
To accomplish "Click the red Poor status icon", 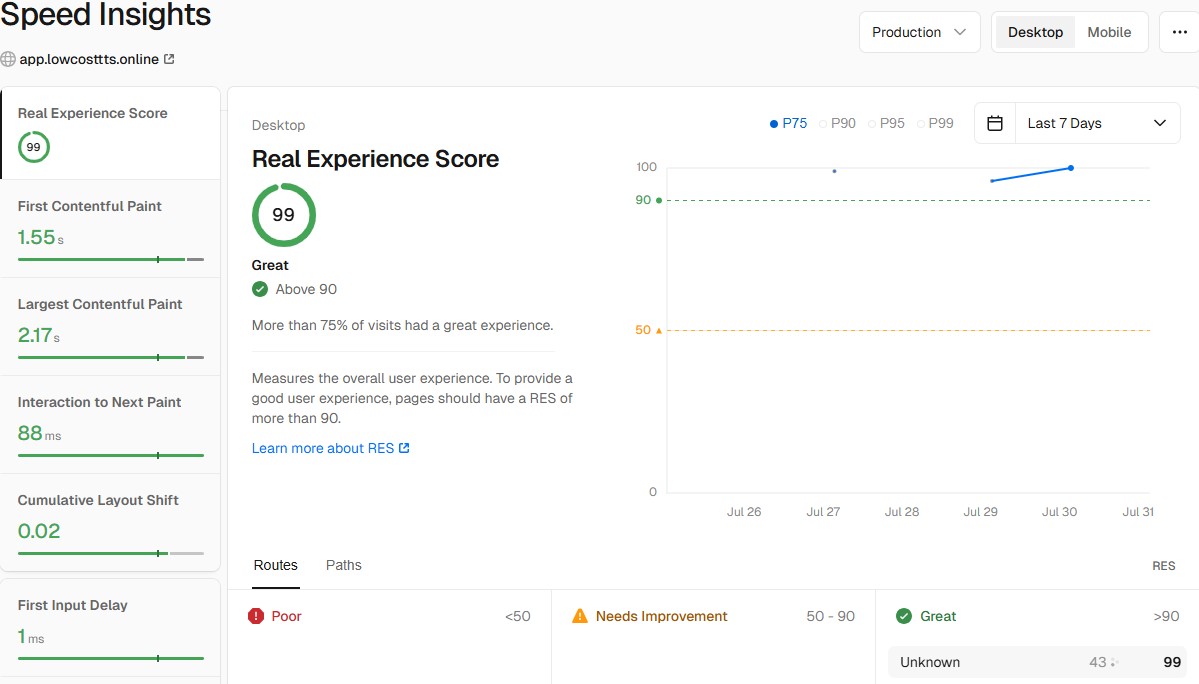I will pos(256,616).
